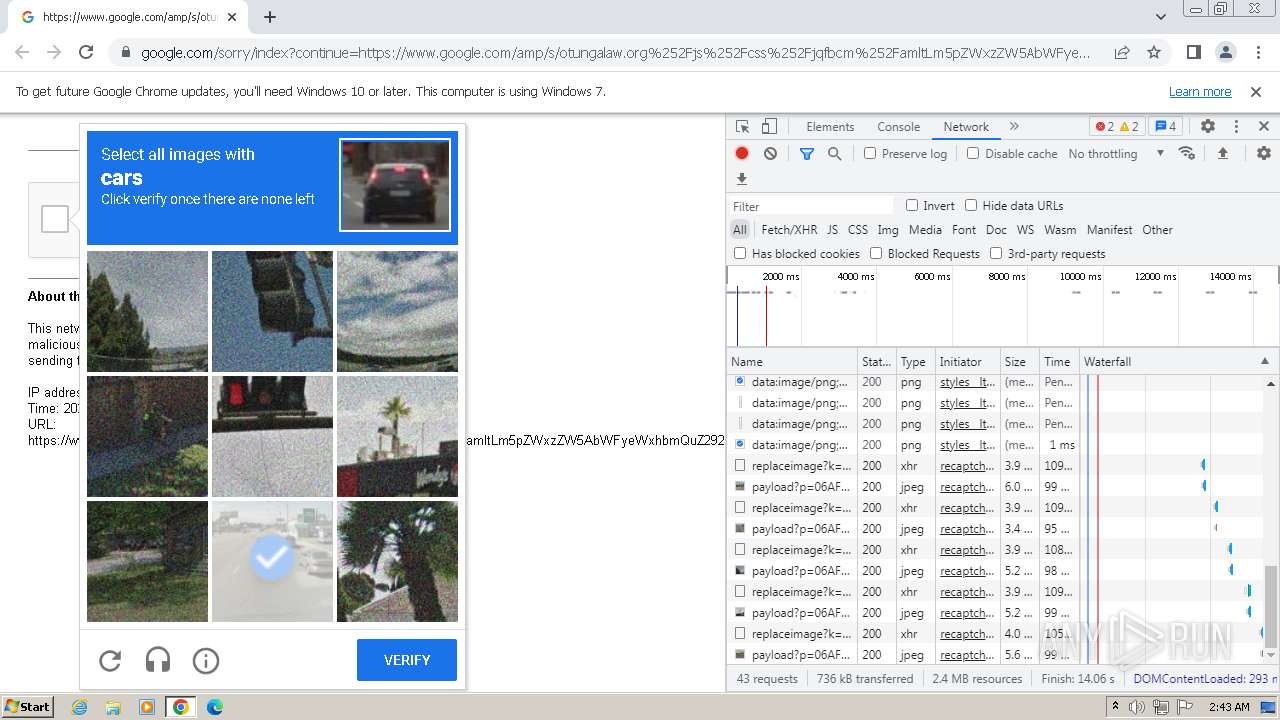This screenshot has width=1280, height=720.
Task: Select the traffic light image tile in top row
Action: pyautogui.click(x=272, y=311)
